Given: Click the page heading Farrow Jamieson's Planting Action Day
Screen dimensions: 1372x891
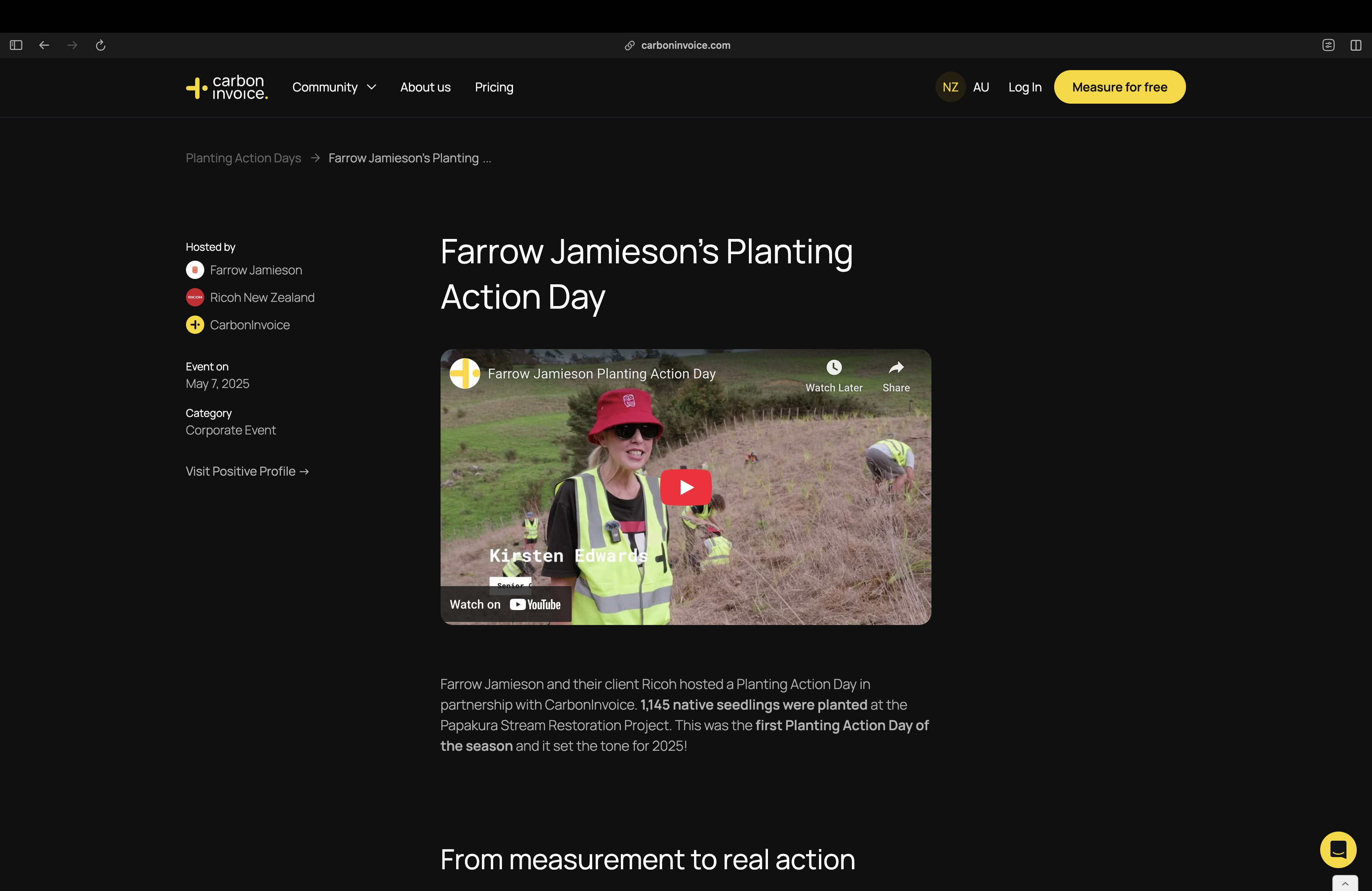Looking at the screenshot, I should (x=646, y=274).
